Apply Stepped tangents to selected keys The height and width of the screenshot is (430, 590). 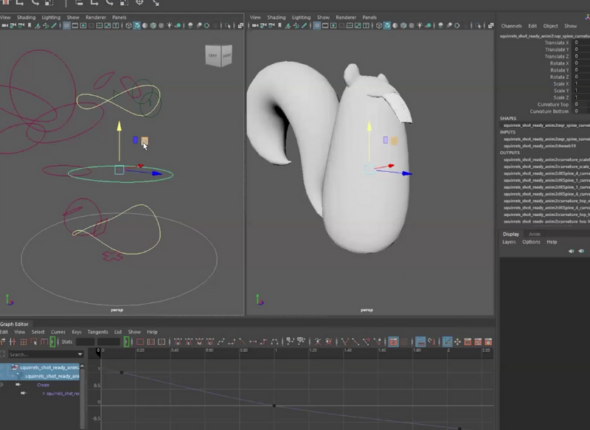[x=264, y=342]
